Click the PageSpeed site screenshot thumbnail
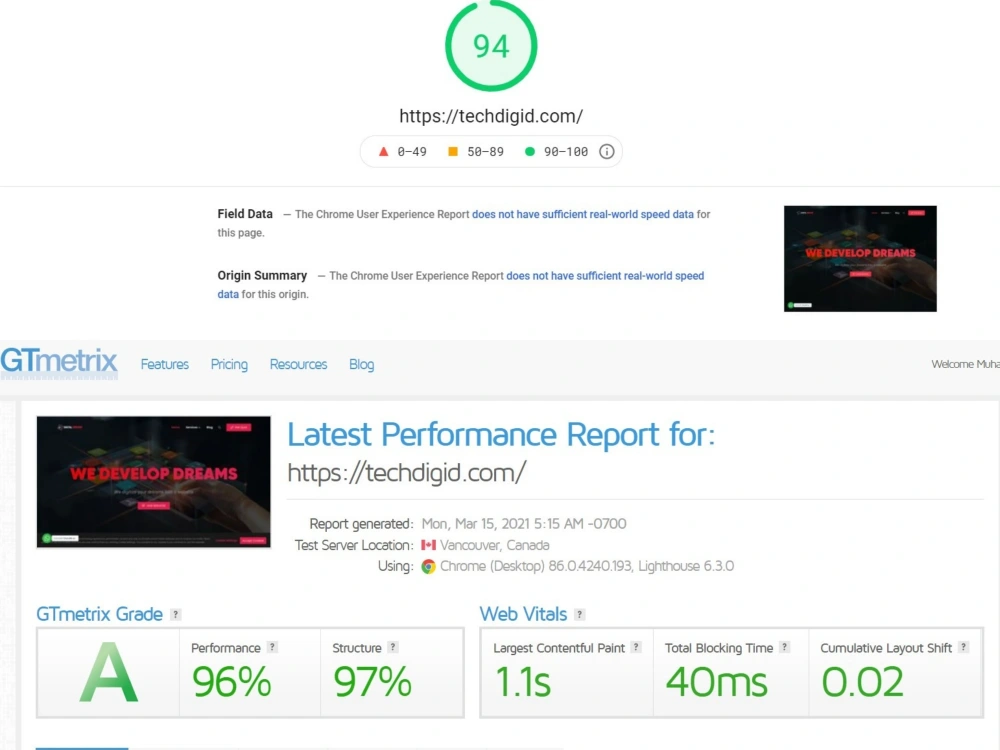Screen dimensions: 1000x750 (x=860, y=258)
